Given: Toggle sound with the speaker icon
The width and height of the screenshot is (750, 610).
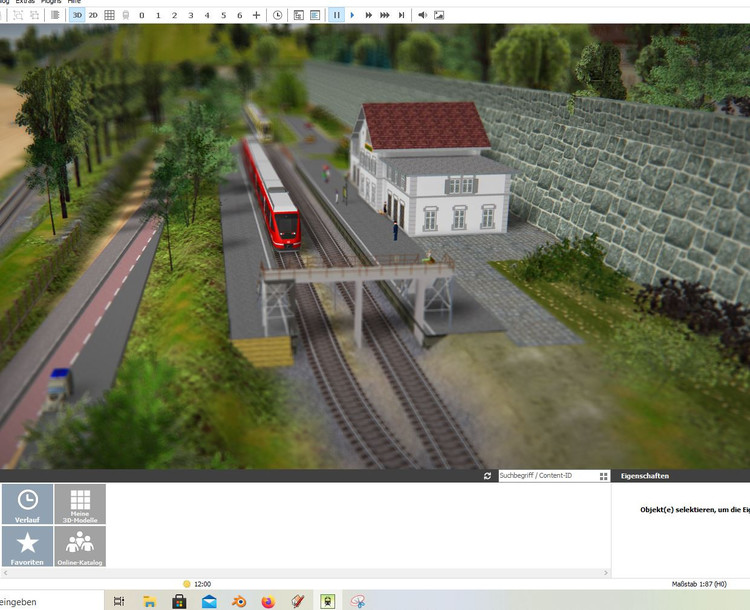Looking at the screenshot, I should coord(422,15).
